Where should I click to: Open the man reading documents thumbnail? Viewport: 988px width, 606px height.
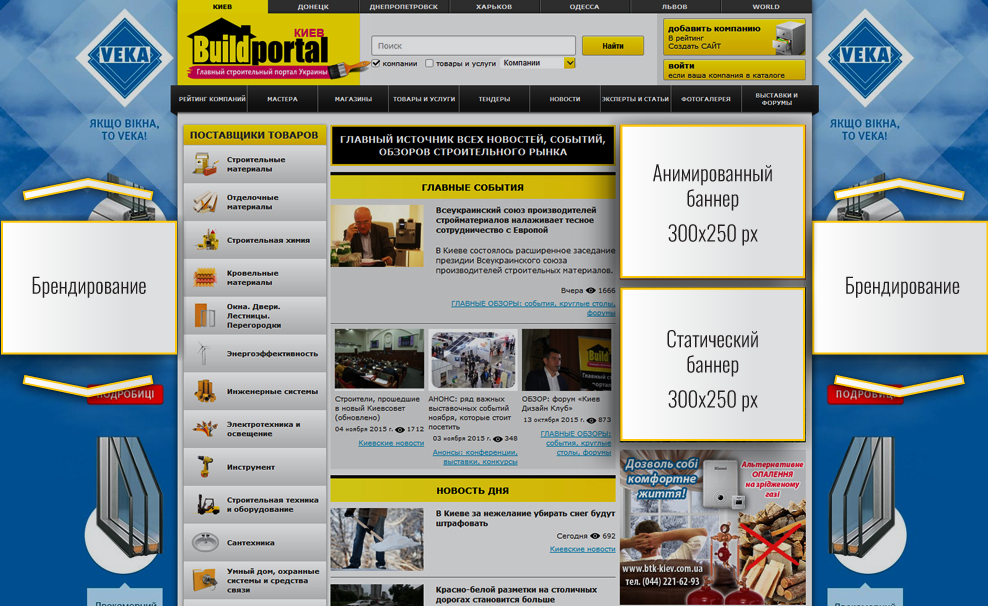pos(377,236)
